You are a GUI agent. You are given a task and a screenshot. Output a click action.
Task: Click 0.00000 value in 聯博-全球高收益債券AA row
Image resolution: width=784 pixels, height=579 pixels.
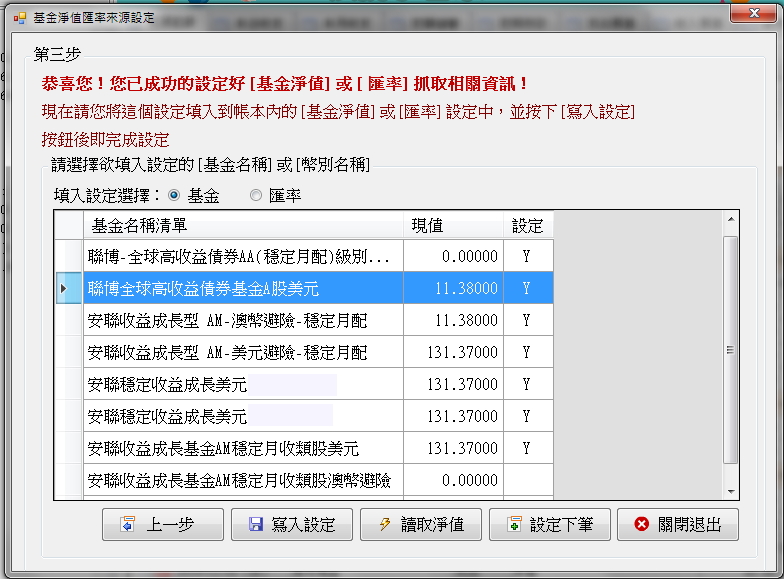[453, 256]
